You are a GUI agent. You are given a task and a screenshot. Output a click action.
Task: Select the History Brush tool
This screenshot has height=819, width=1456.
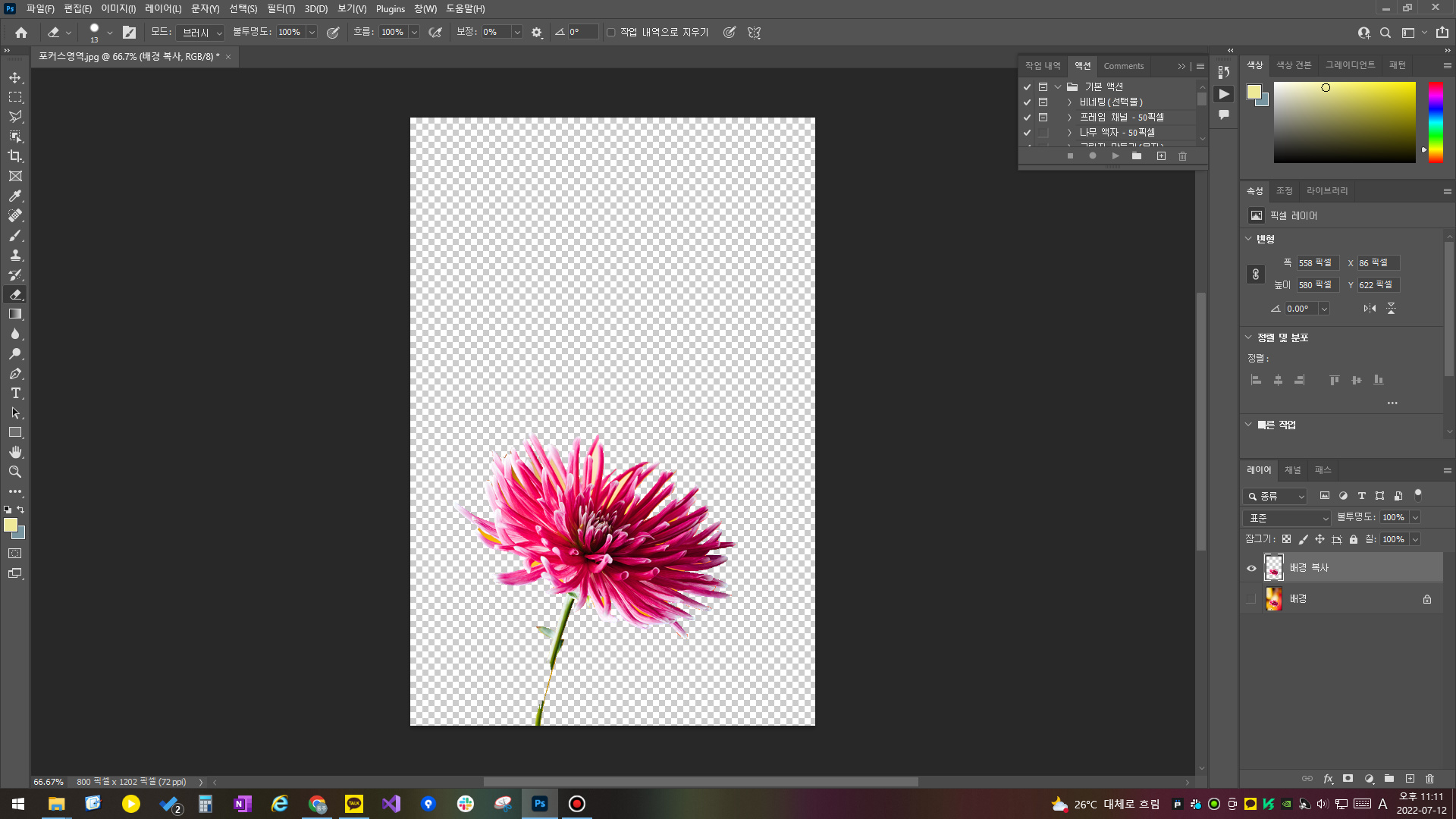pyautogui.click(x=15, y=275)
